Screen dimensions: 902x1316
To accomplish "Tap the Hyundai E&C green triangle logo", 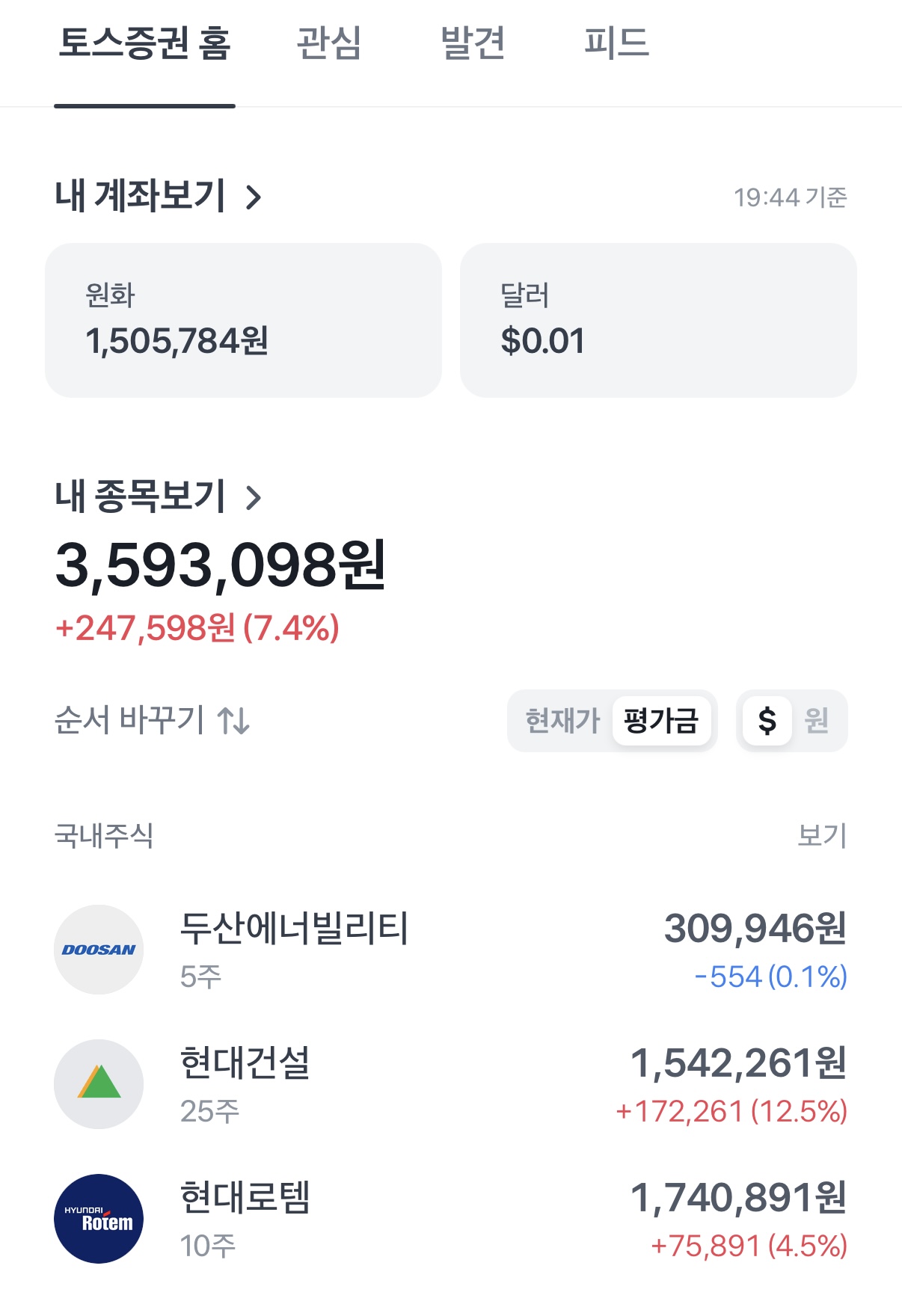I will coord(99,1084).
